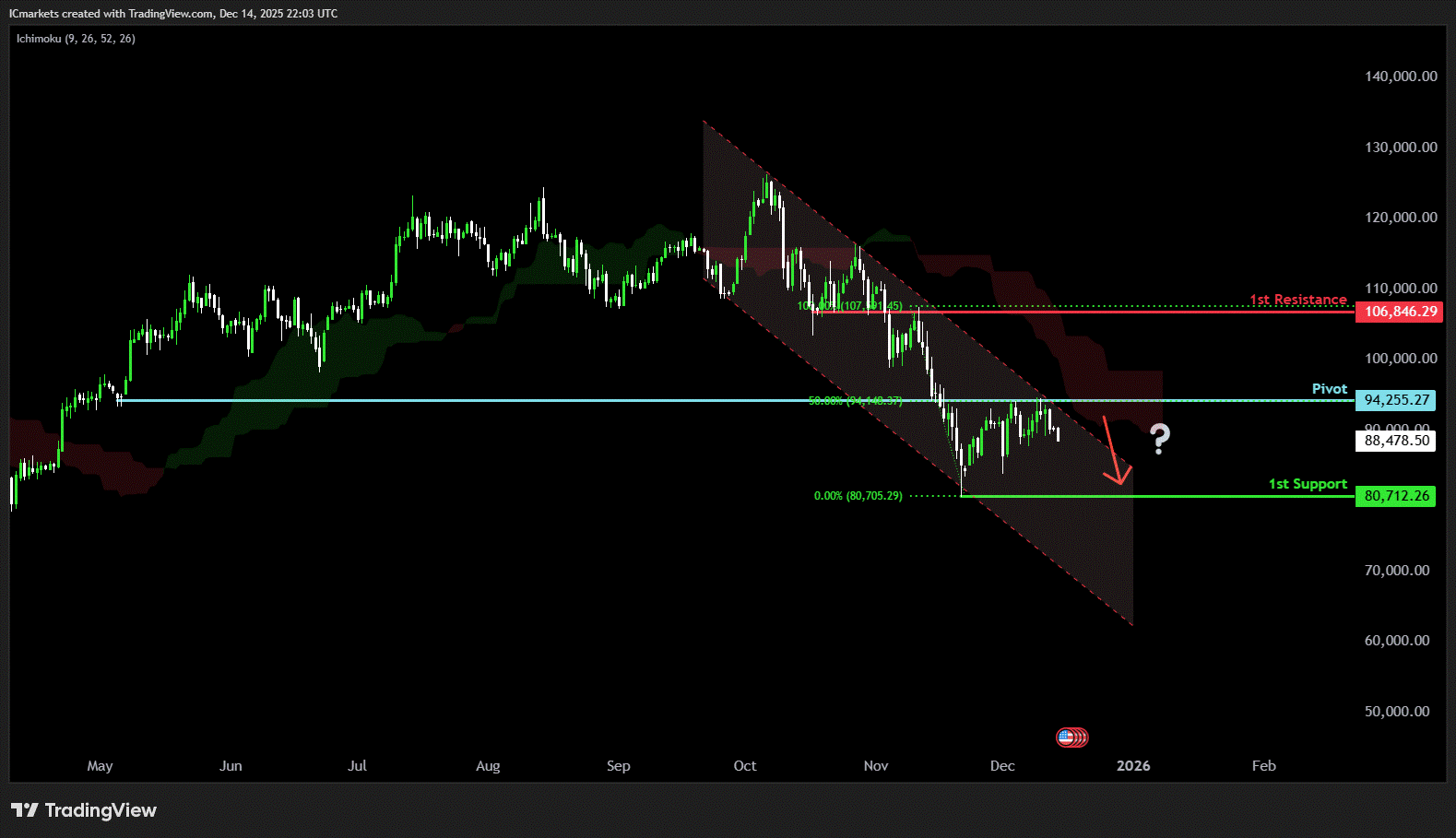Select the Ichimoku (9, 26, 52, 26) indicator label
The height and width of the screenshot is (838, 1456).
coord(76,39)
